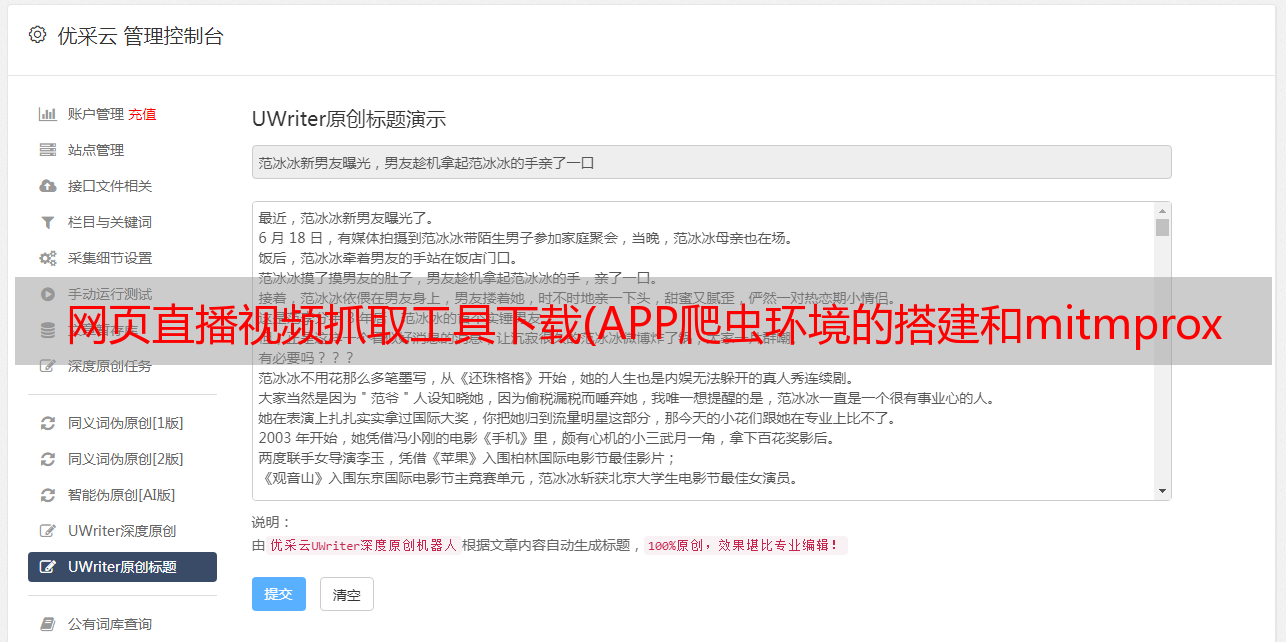Select 智能伪原创[AI版] in sidebar
1286x642 pixels.
(x=122, y=495)
